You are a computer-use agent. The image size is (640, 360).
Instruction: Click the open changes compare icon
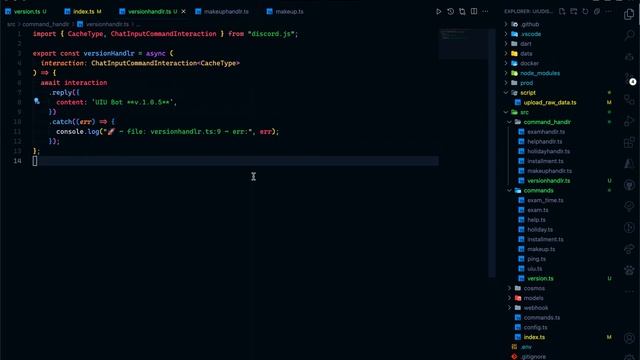coord(462,11)
